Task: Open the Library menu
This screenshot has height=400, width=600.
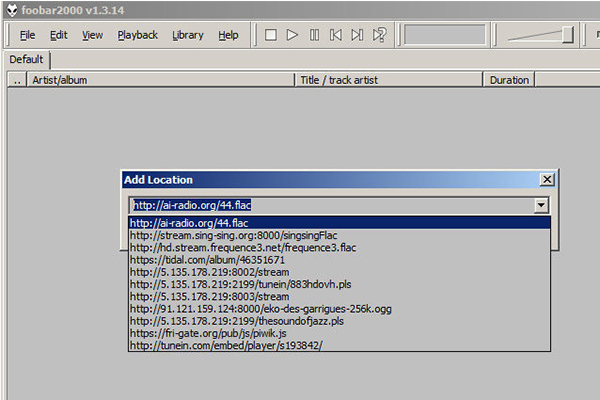Action: click(x=188, y=35)
